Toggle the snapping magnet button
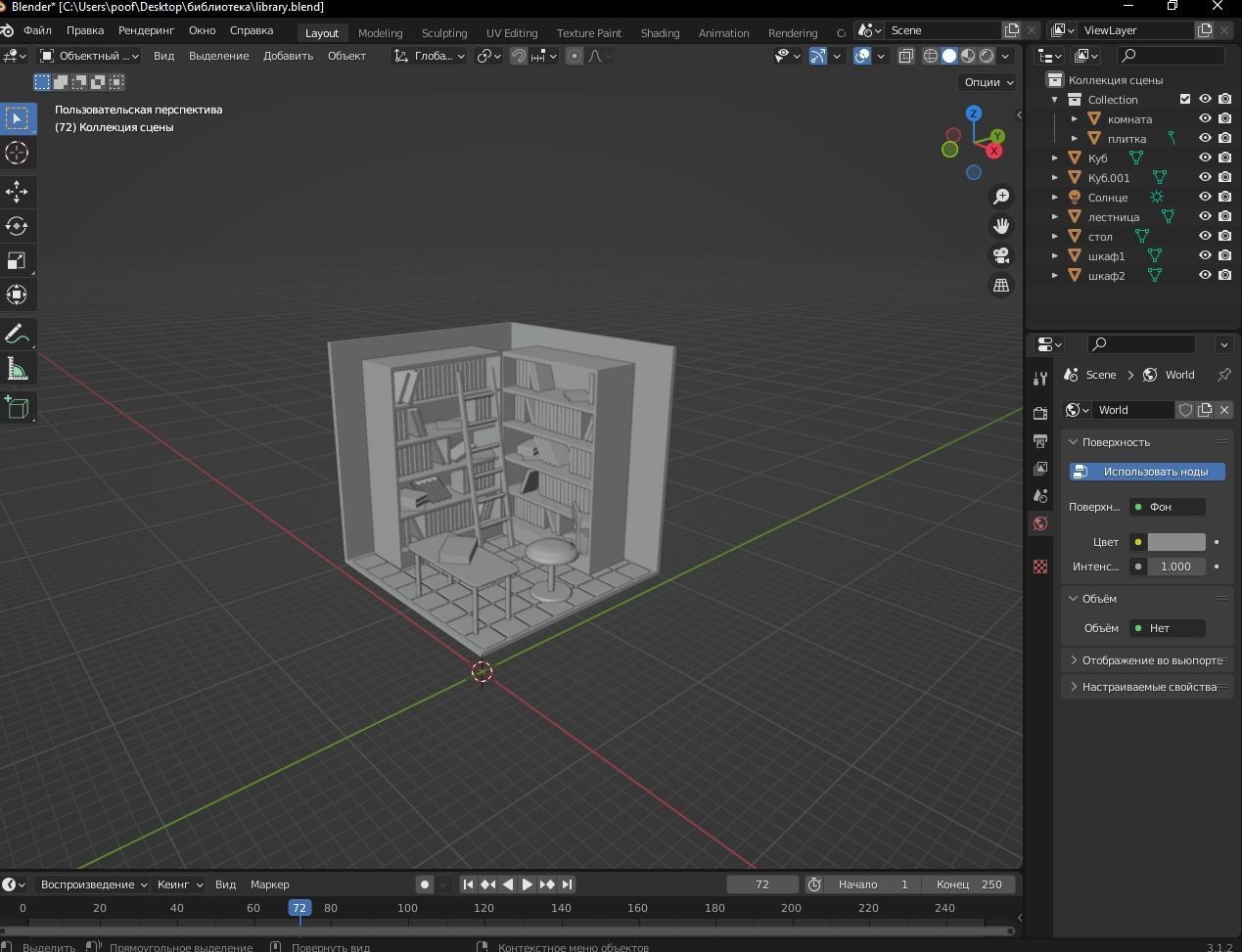Image resolution: width=1242 pixels, height=952 pixels. (x=519, y=56)
